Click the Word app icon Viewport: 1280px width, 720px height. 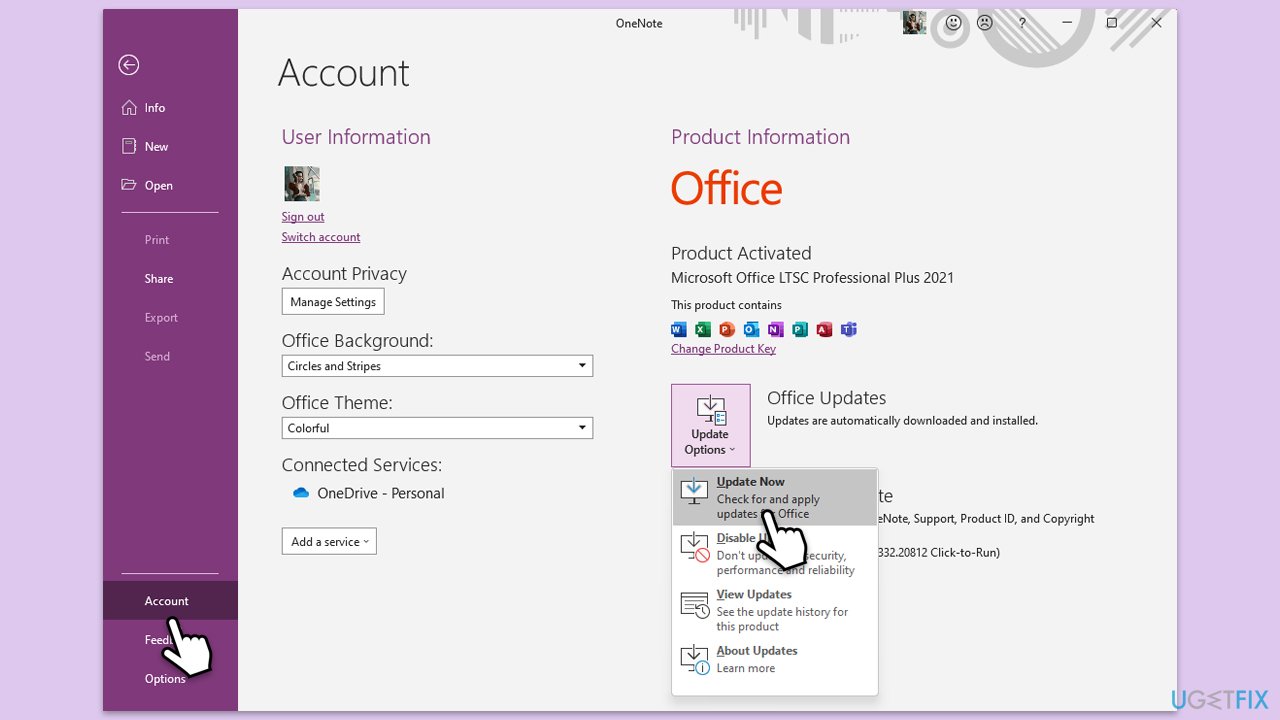point(679,329)
